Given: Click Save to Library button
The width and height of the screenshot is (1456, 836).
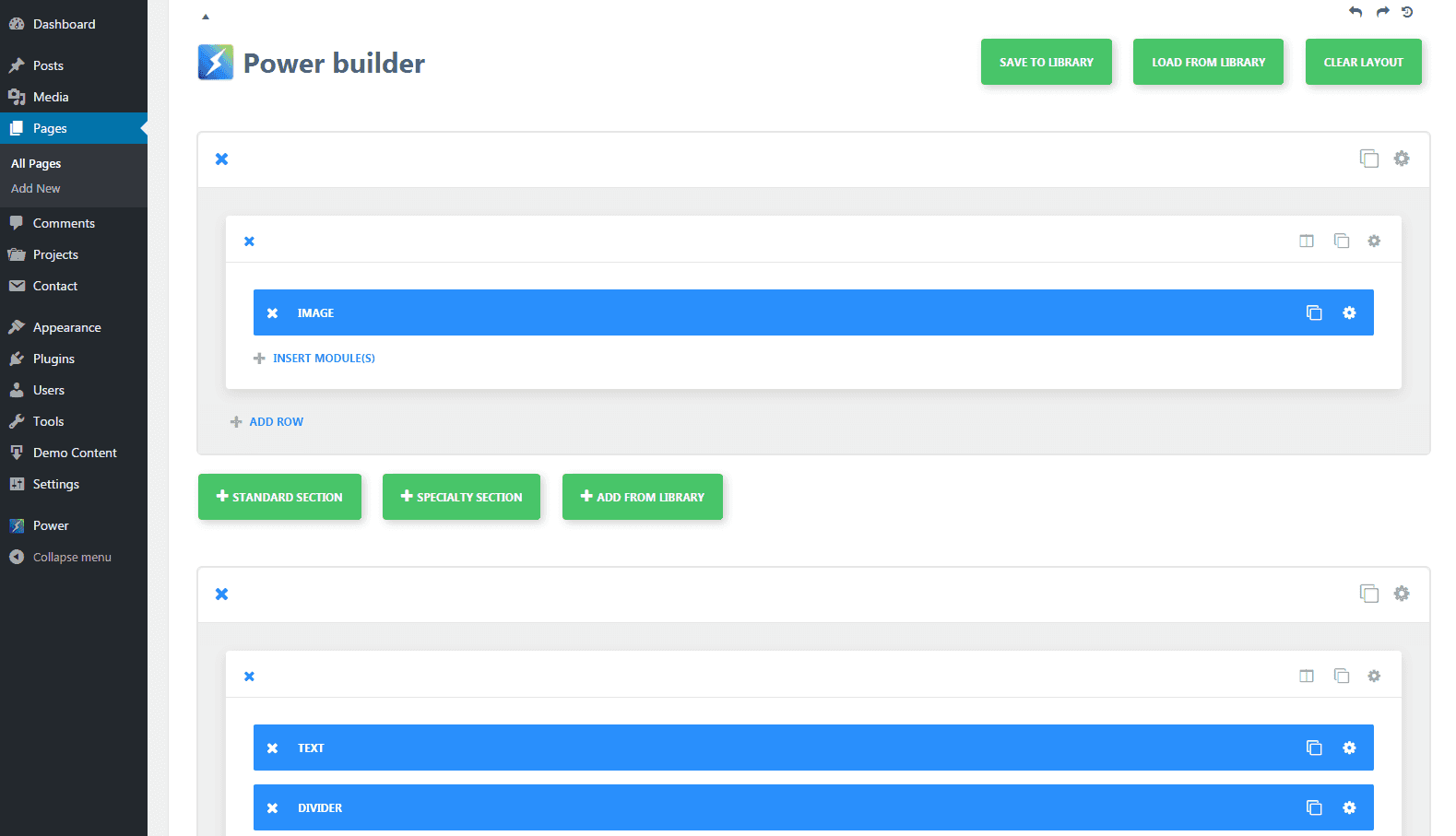Looking at the screenshot, I should point(1046,63).
